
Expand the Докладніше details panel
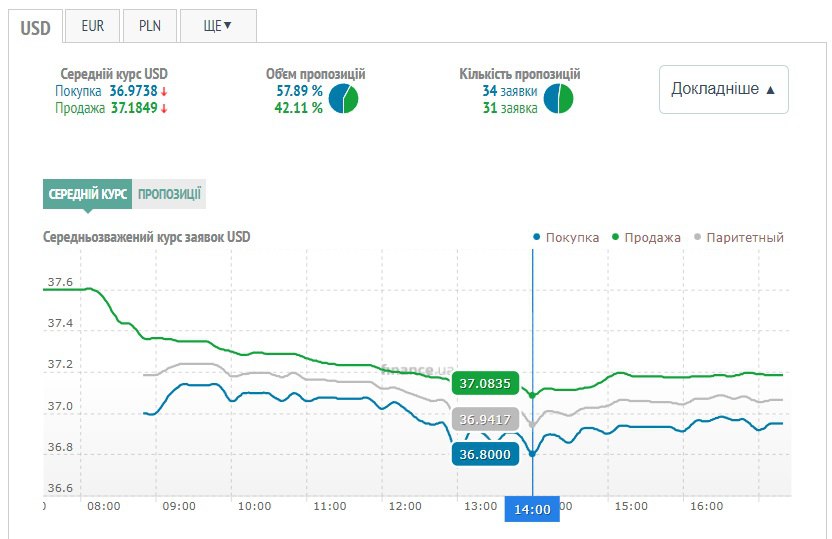click(723, 89)
